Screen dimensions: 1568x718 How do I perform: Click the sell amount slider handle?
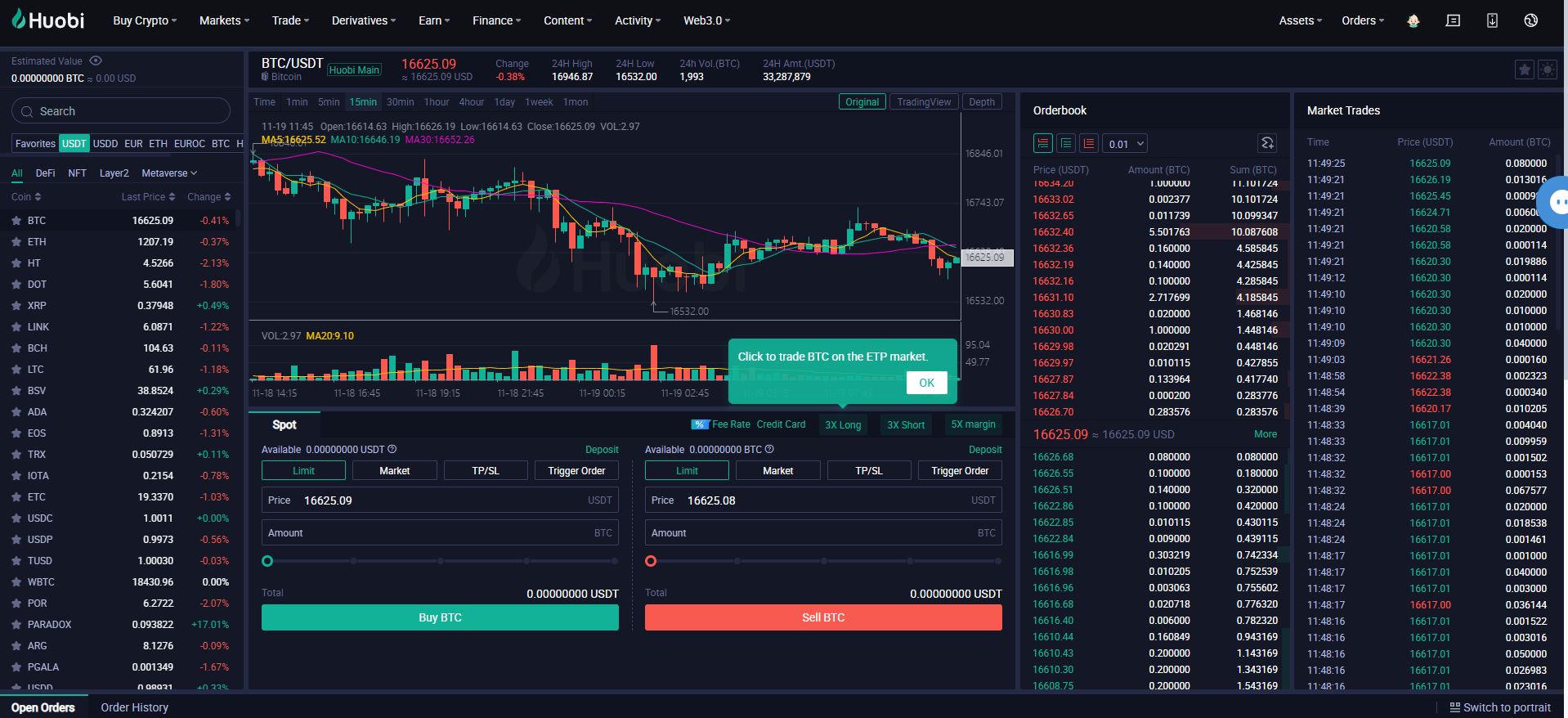(x=651, y=561)
